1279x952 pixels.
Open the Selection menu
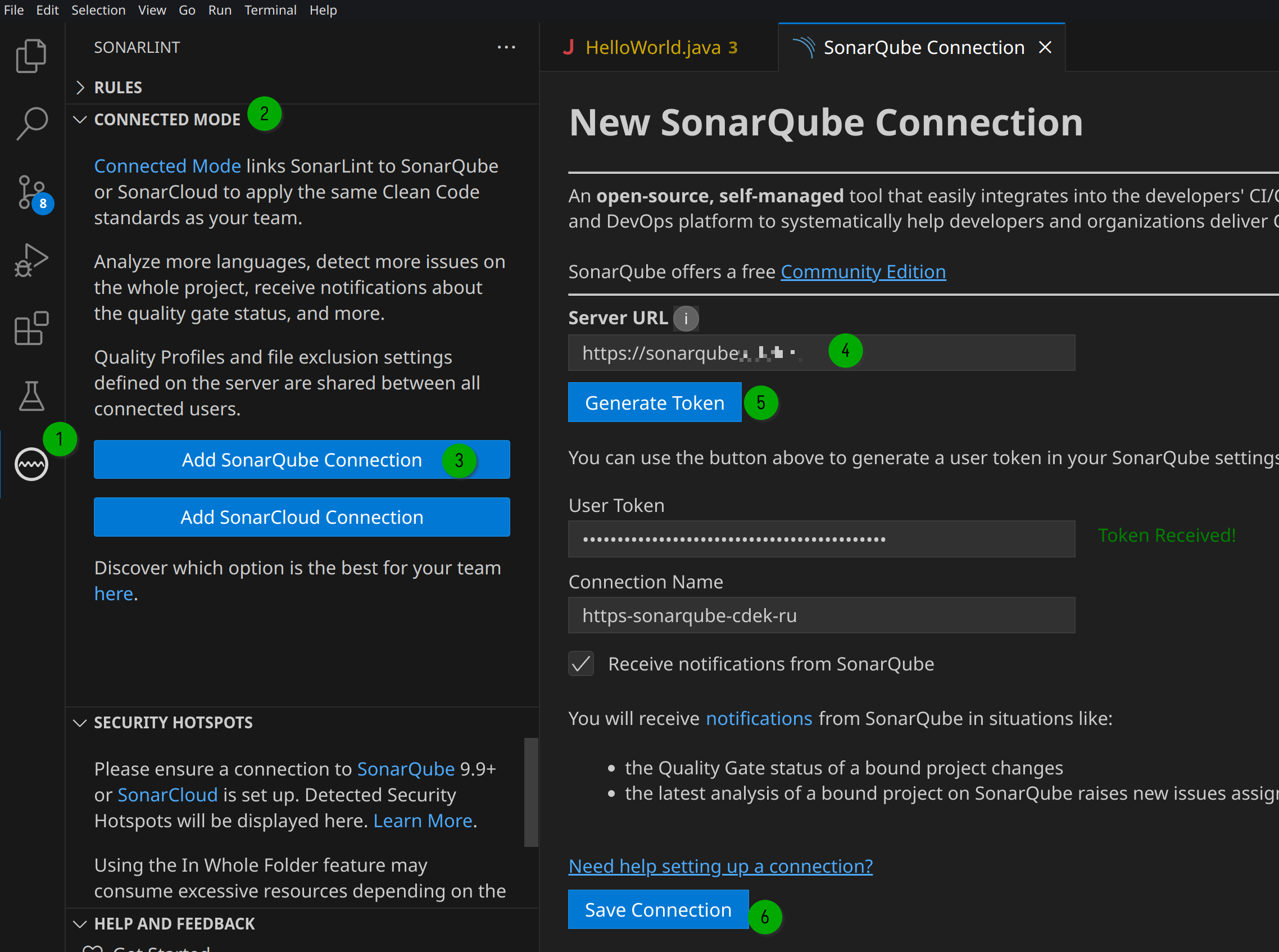pyautogui.click(x=98, y=10)
